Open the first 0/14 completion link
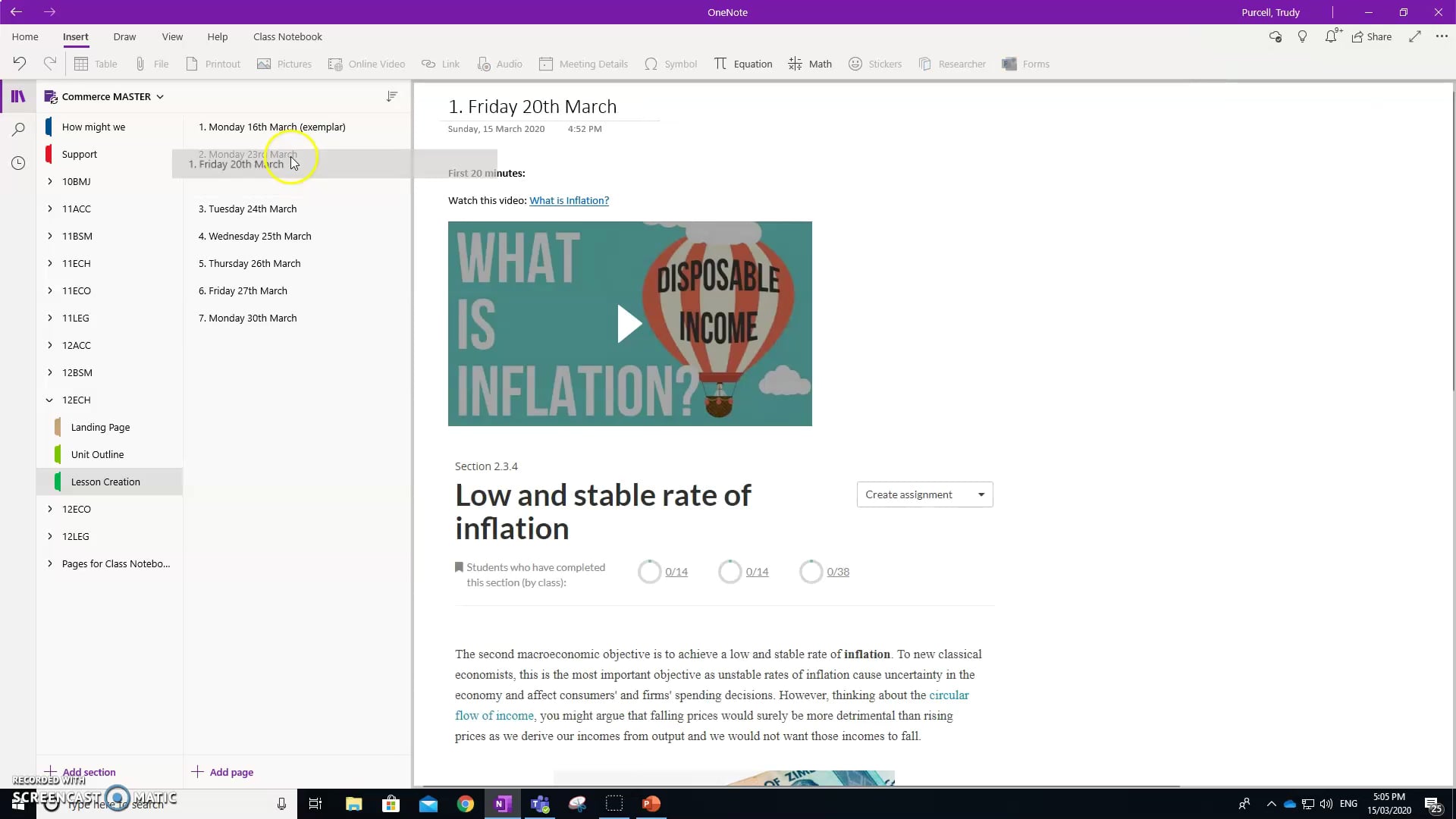The image size is (1456, 819). pos(676,572)
